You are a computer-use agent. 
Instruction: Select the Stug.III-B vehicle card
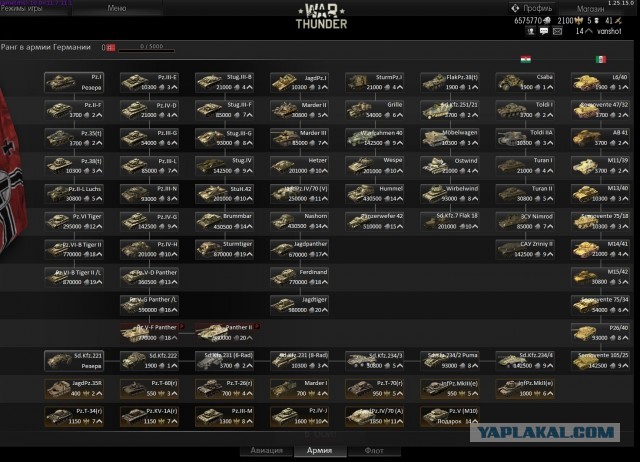224,82
